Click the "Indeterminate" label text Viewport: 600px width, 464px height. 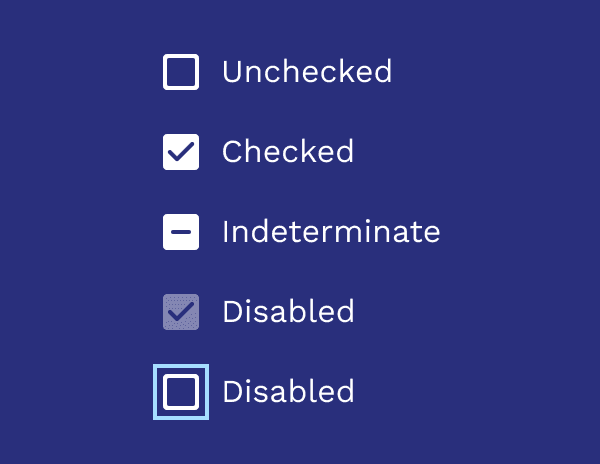(x=331, y=232)
